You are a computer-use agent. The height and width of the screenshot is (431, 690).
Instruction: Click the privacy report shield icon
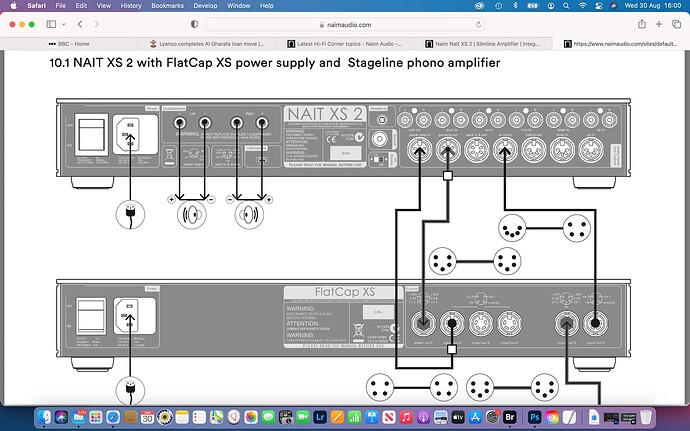tap(195, 24)
